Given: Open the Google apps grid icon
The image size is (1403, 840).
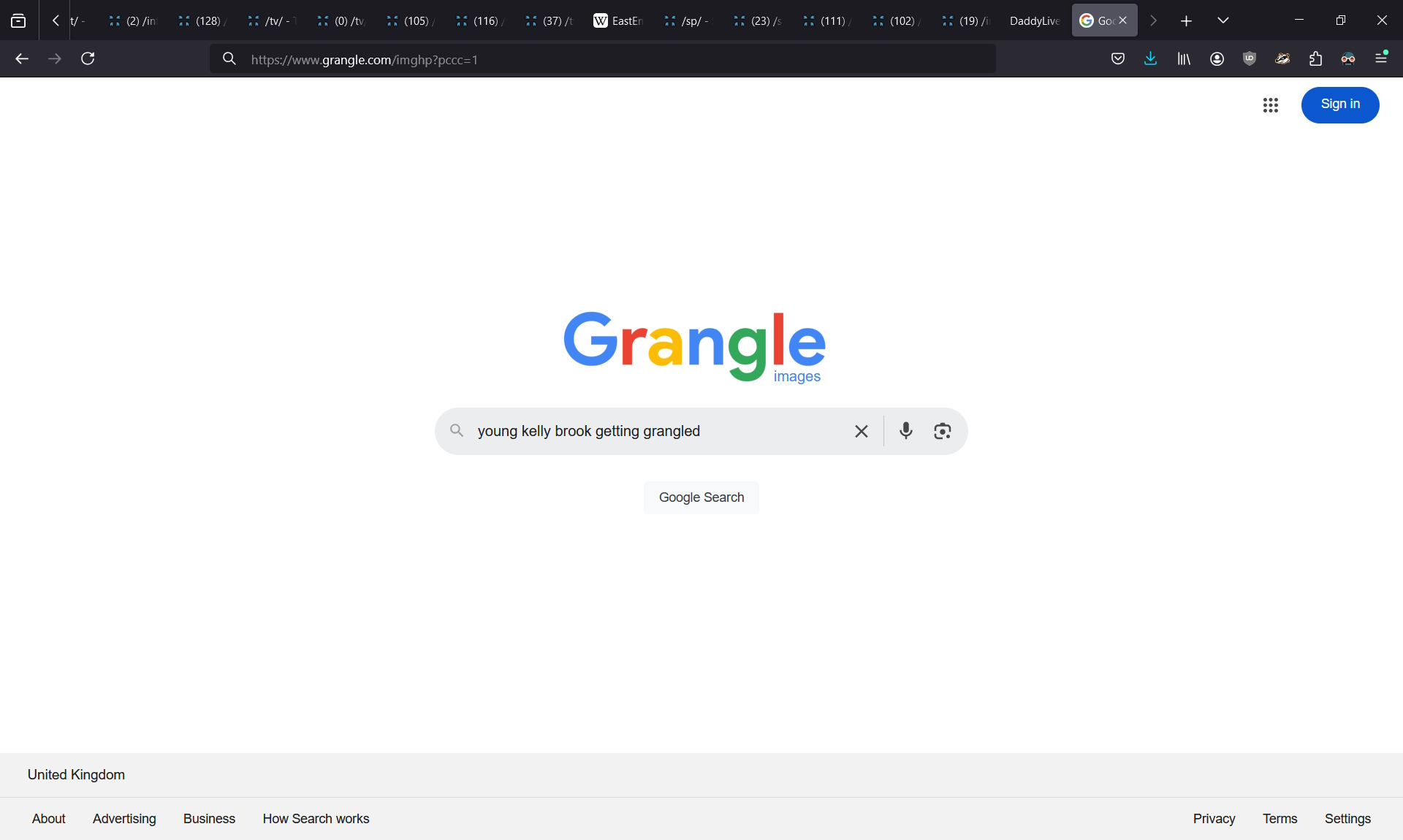Looking at the screenshot, I should (1270, 105).
